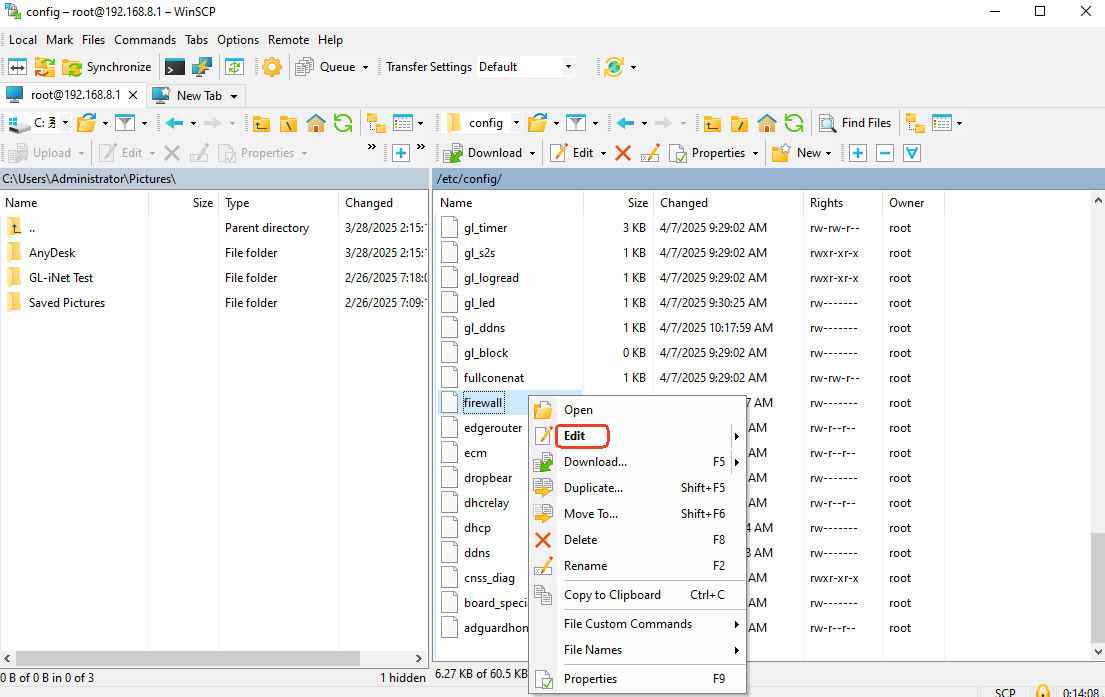Click remote panel directory tree icon
This screenshot has height=697, width=1105.
click(915, 123)
